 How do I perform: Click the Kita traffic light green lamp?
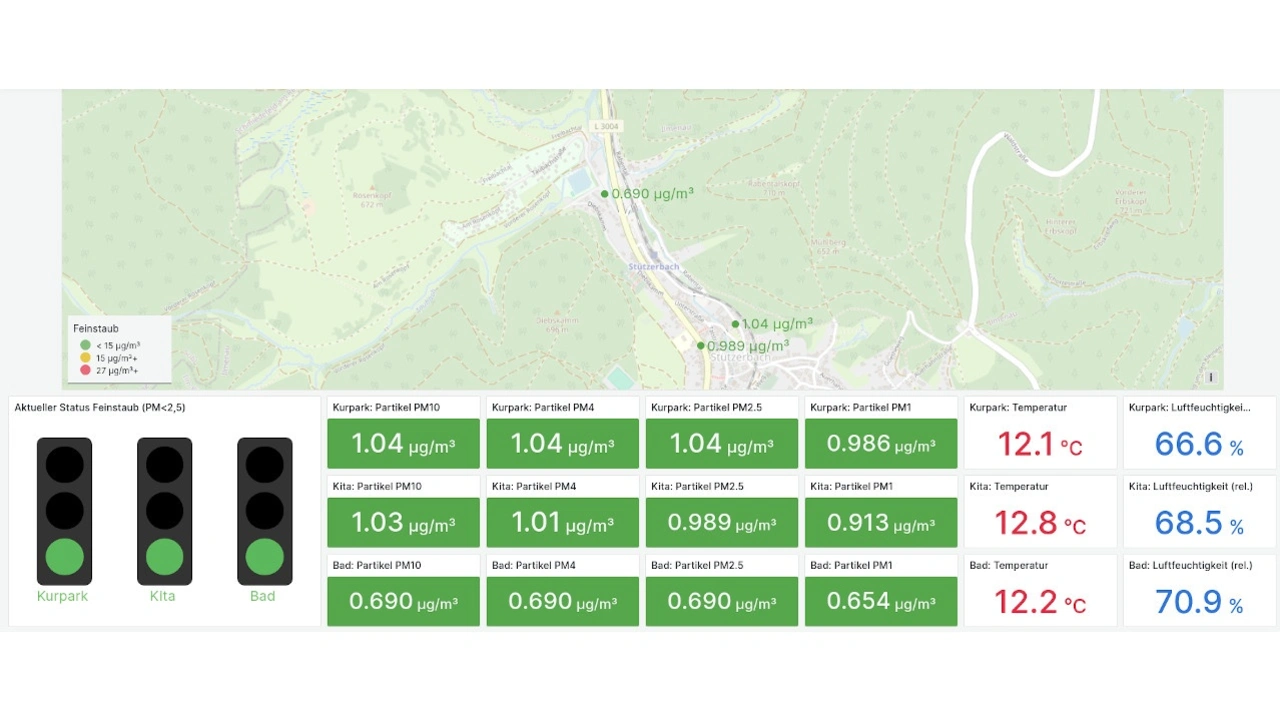pos(164,557)
